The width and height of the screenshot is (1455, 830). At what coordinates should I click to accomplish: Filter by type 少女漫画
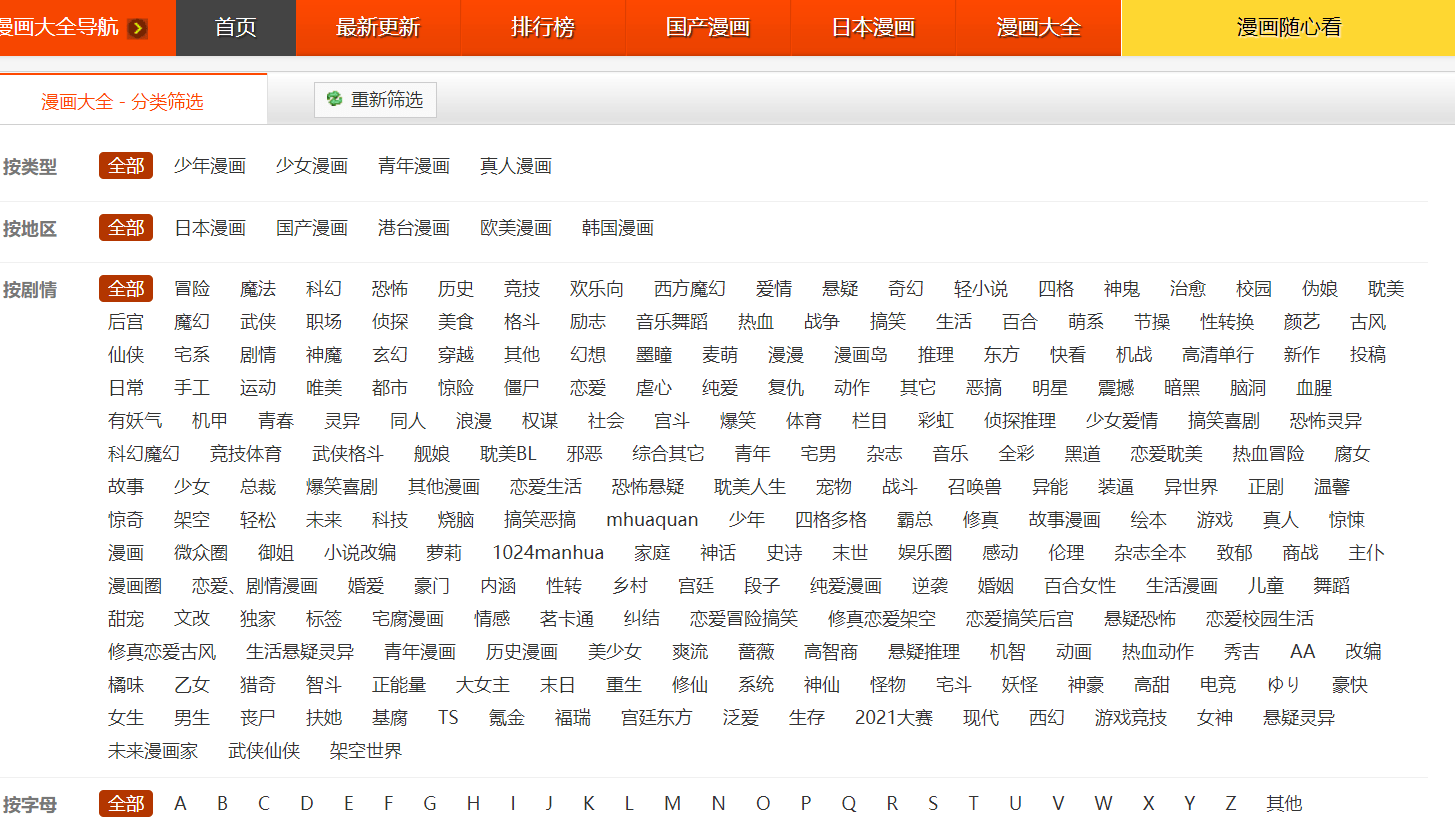click(311, 166)
